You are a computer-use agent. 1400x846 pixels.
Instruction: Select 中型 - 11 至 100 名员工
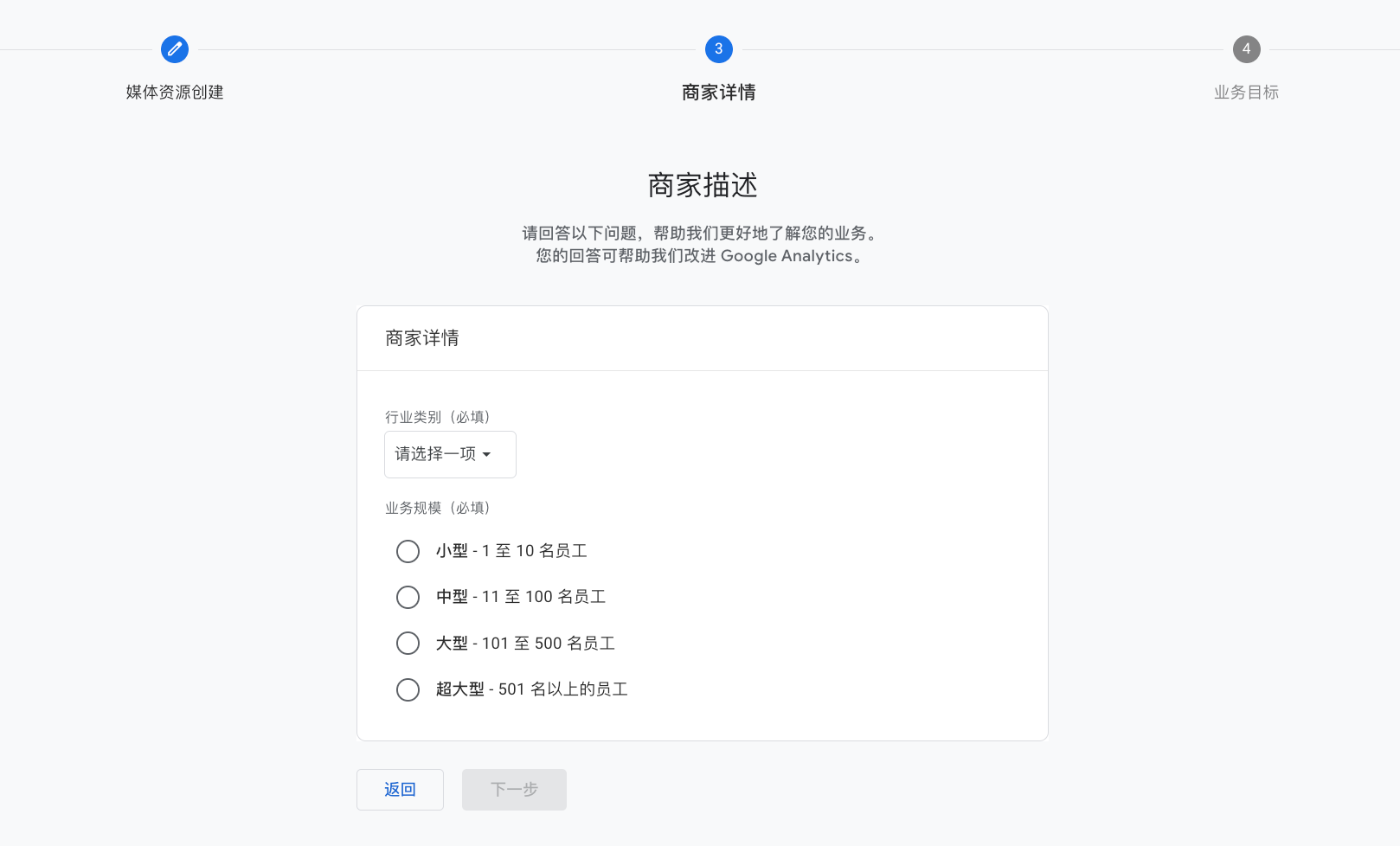pyautogui.click(x=408, y=597)
